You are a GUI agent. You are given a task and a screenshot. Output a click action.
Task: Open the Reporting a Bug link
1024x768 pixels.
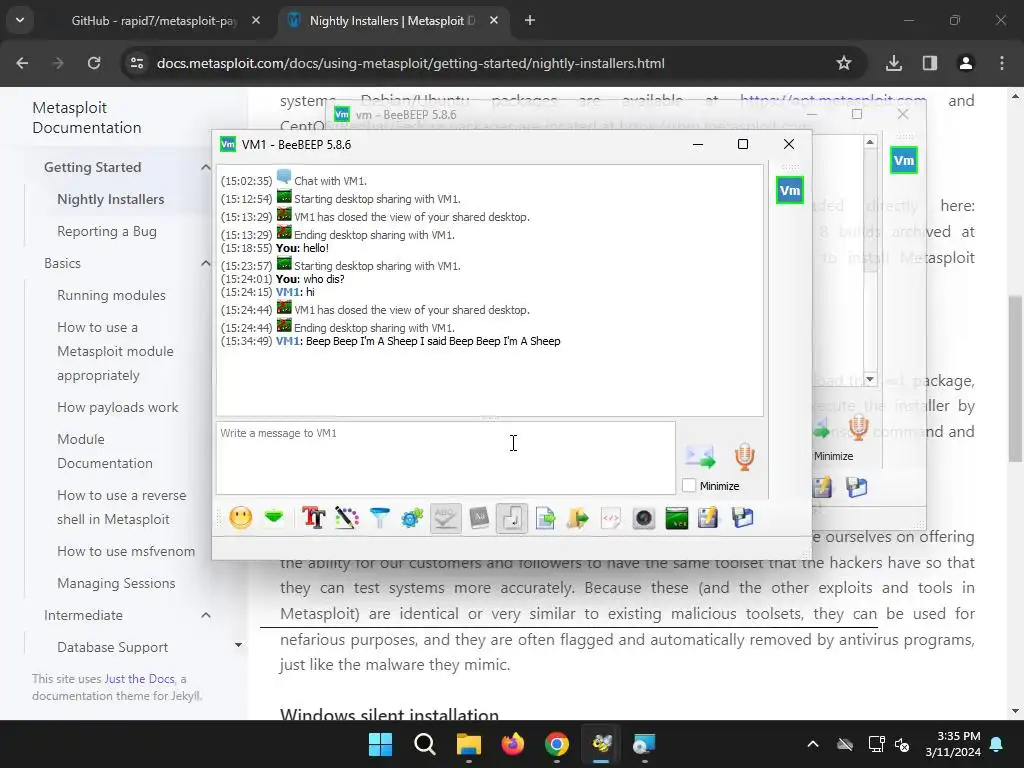(106, 231)
